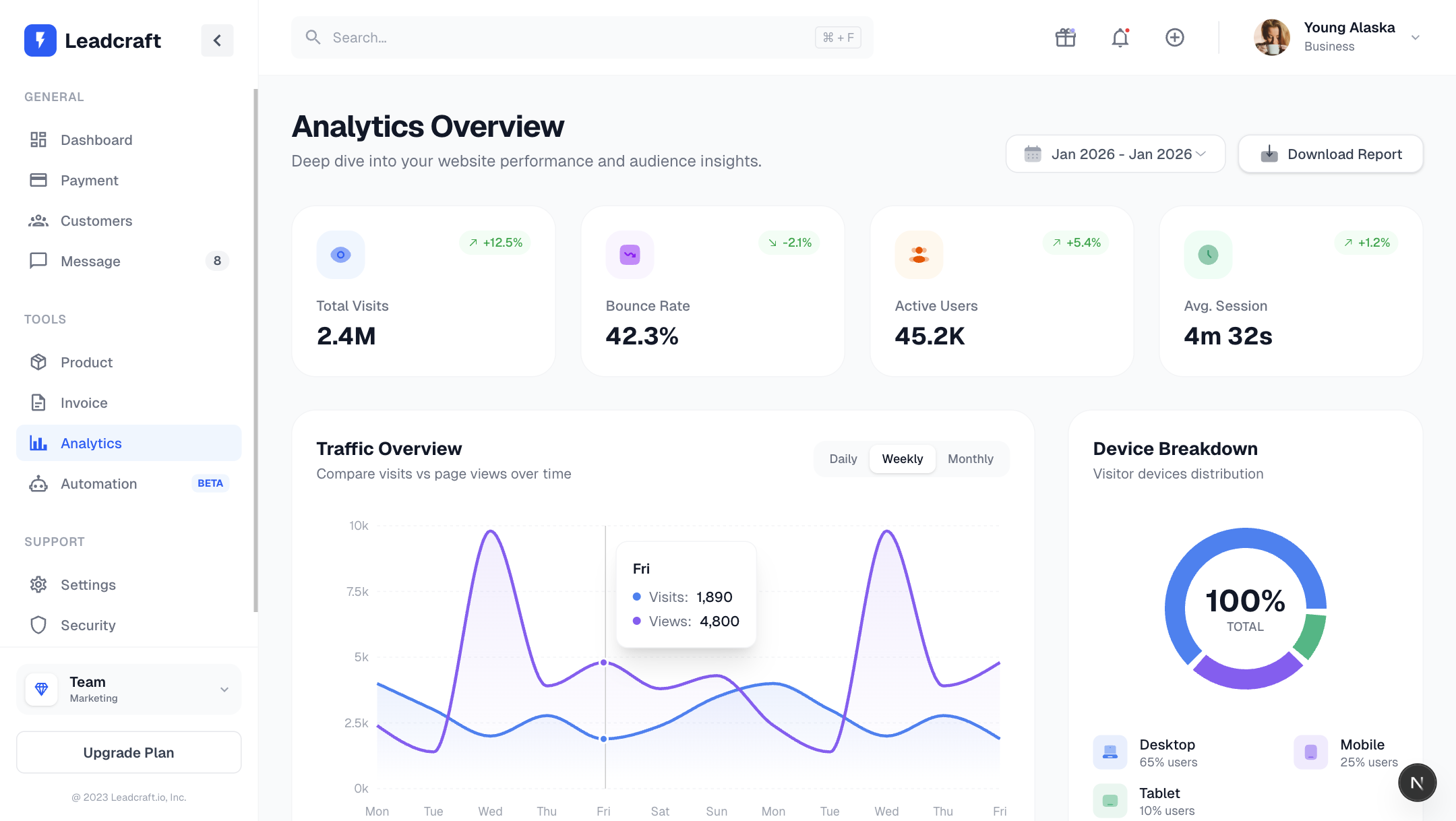Click the Download Report button
The image size is (1456, 821).
coord(1331,154)
